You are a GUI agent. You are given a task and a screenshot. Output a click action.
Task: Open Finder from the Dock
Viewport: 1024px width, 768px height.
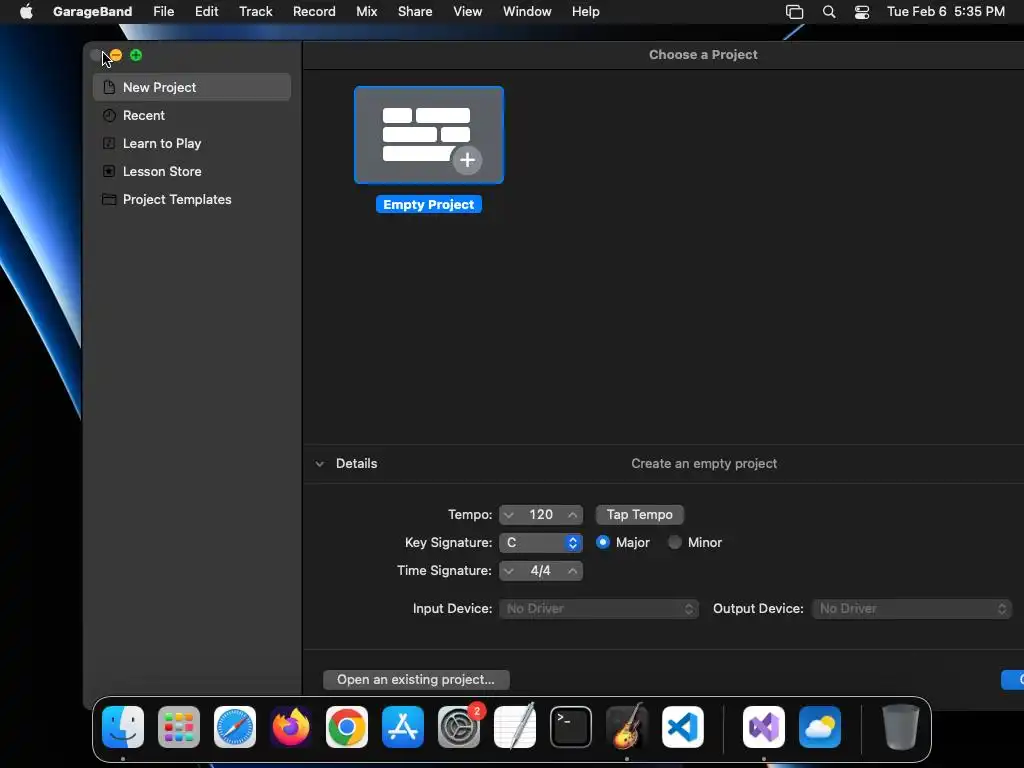coord(123,727)
